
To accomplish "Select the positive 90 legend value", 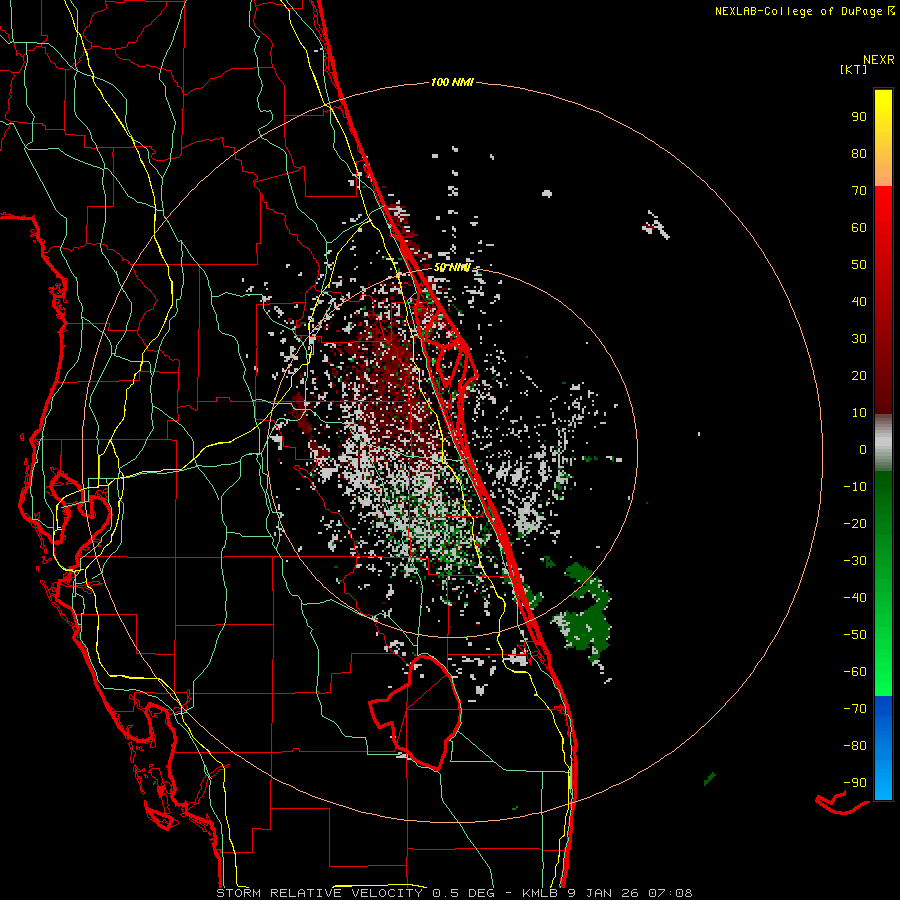I will pos(859,117).
